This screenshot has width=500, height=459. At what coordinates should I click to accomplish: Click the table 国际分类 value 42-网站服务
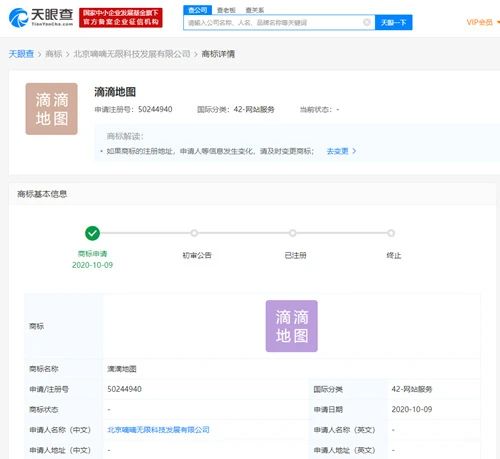[x=412, y=389]
